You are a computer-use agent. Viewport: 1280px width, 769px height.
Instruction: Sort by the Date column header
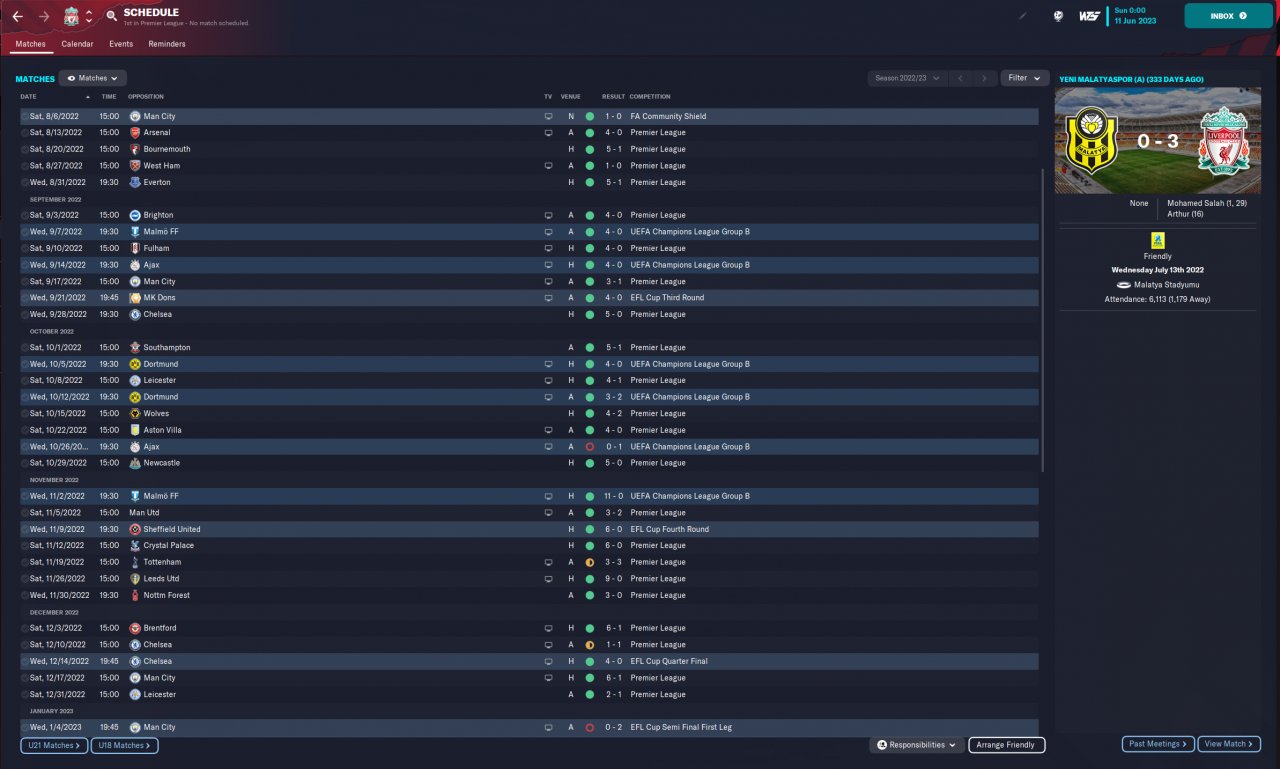pyautogui.click(x=55, y=97)
